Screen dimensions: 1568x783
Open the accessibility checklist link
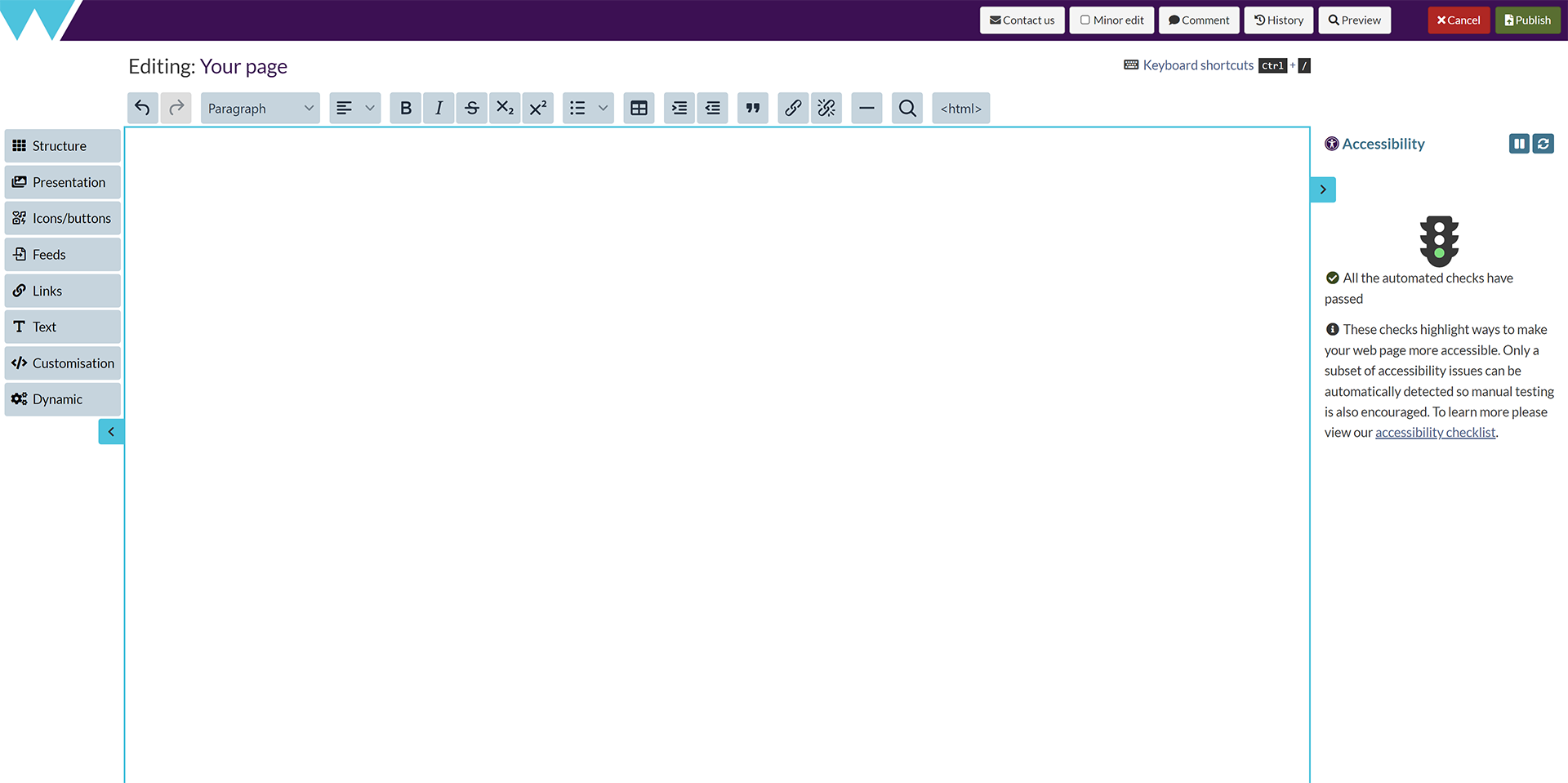click(x=1435, y=433)
